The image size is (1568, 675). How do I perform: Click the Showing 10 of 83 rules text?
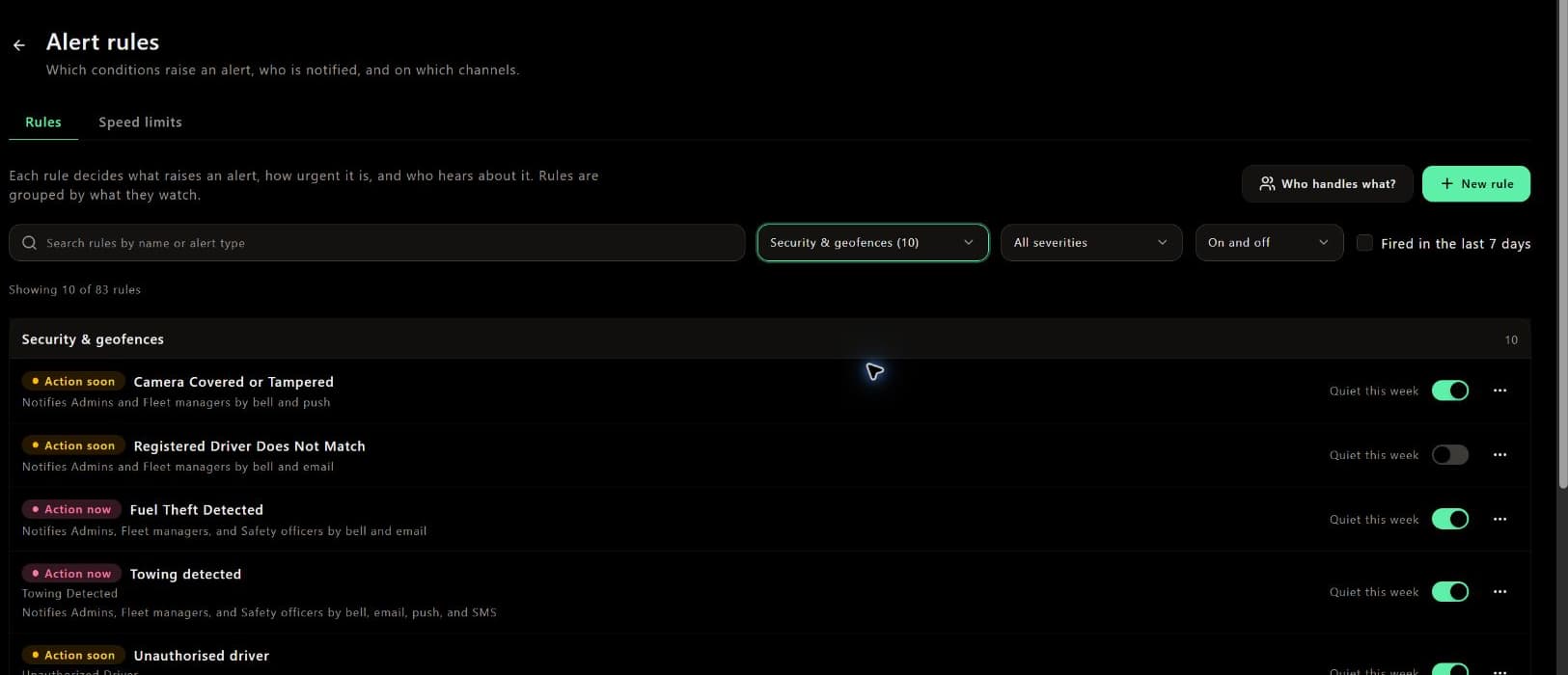pyautogui.click(x=74, y=289)
